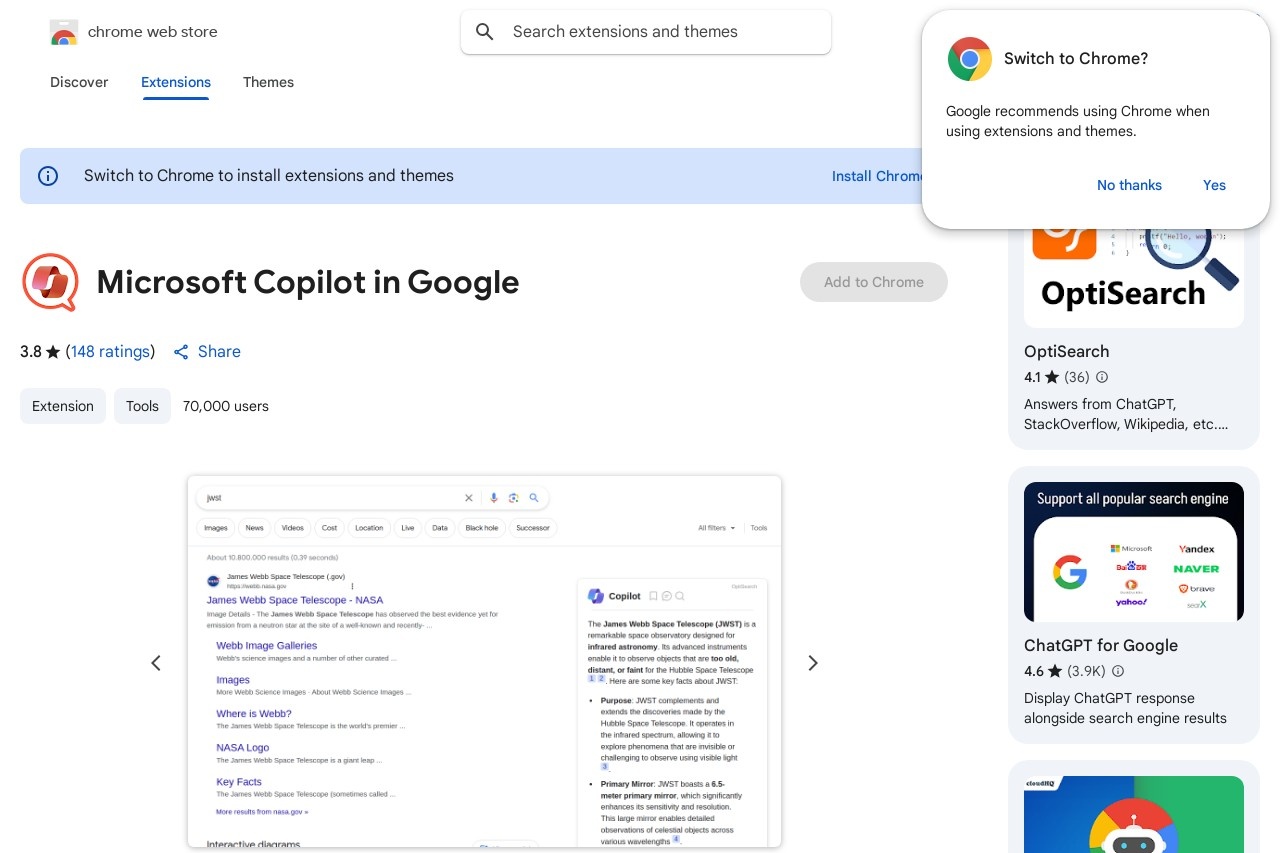
Task: Open the Discover tab
Action: [x=79, y=82]
